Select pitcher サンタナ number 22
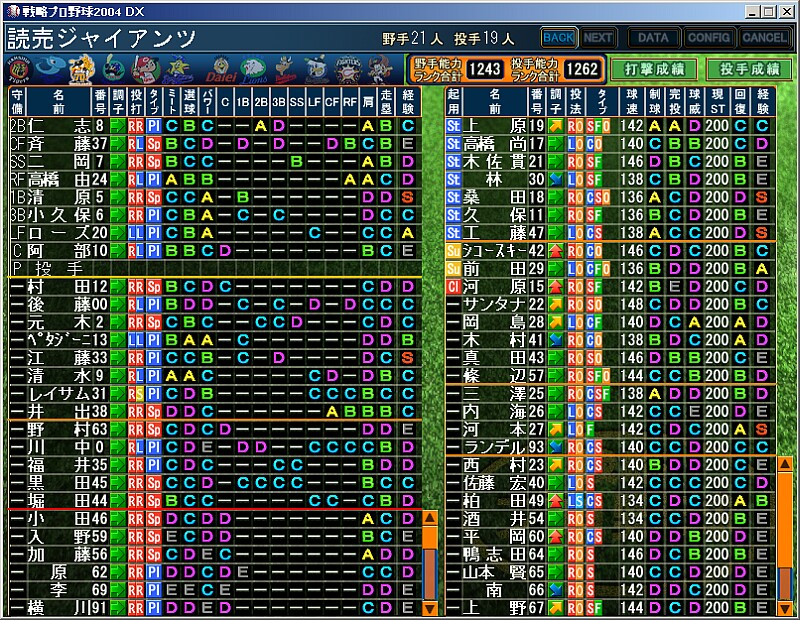This screenshot has width=800, height=620. tap(610, 305)
